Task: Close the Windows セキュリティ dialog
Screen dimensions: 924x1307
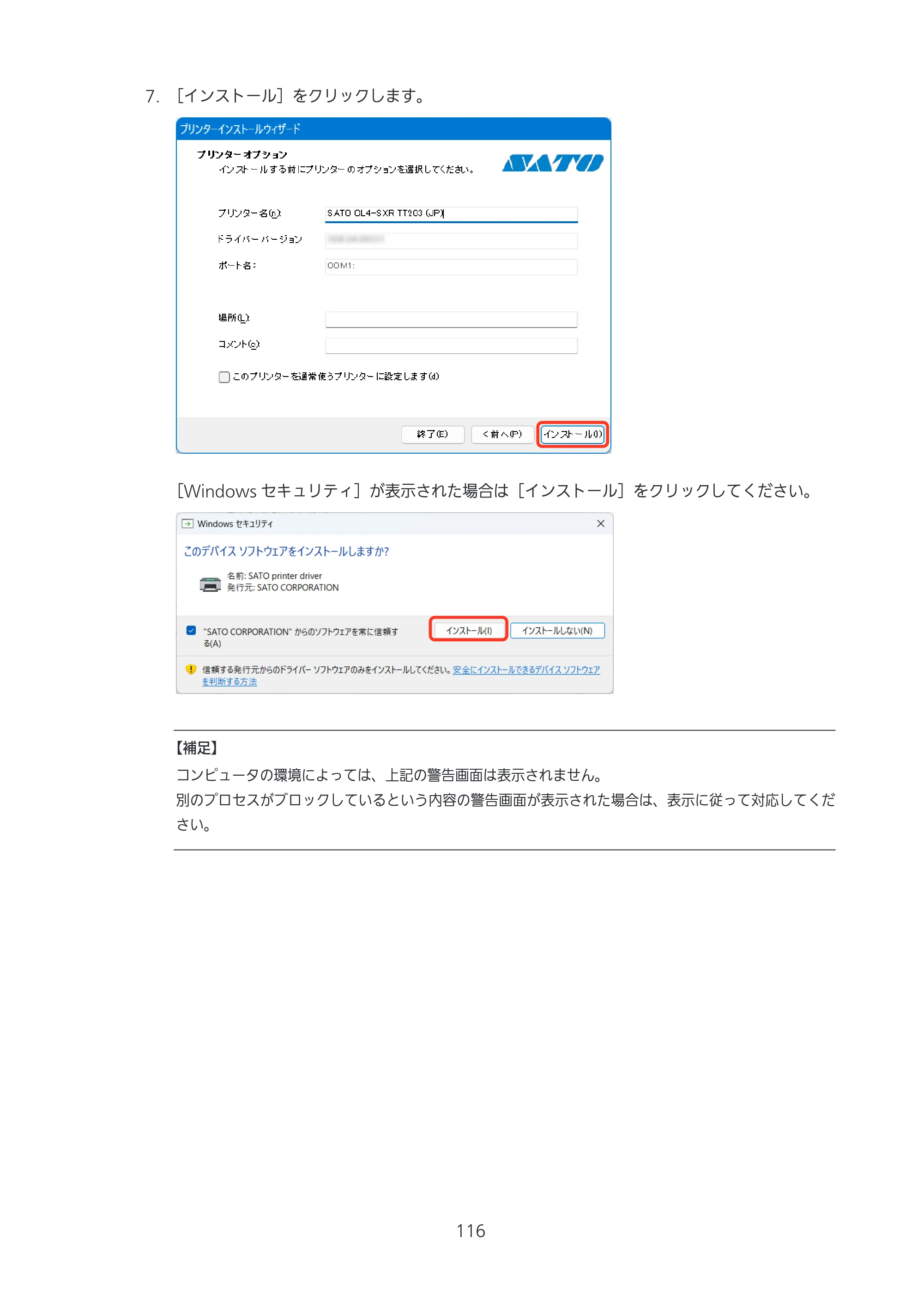Action: [600, 524]
